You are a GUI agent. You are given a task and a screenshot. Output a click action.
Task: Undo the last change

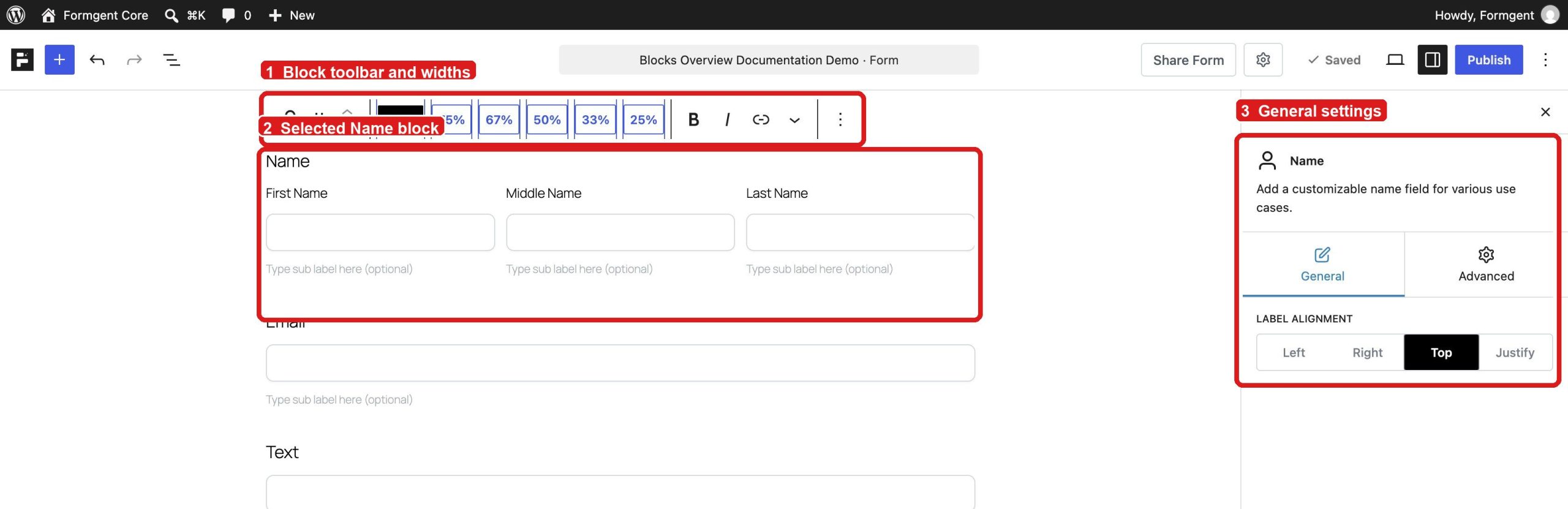[97, 59]
